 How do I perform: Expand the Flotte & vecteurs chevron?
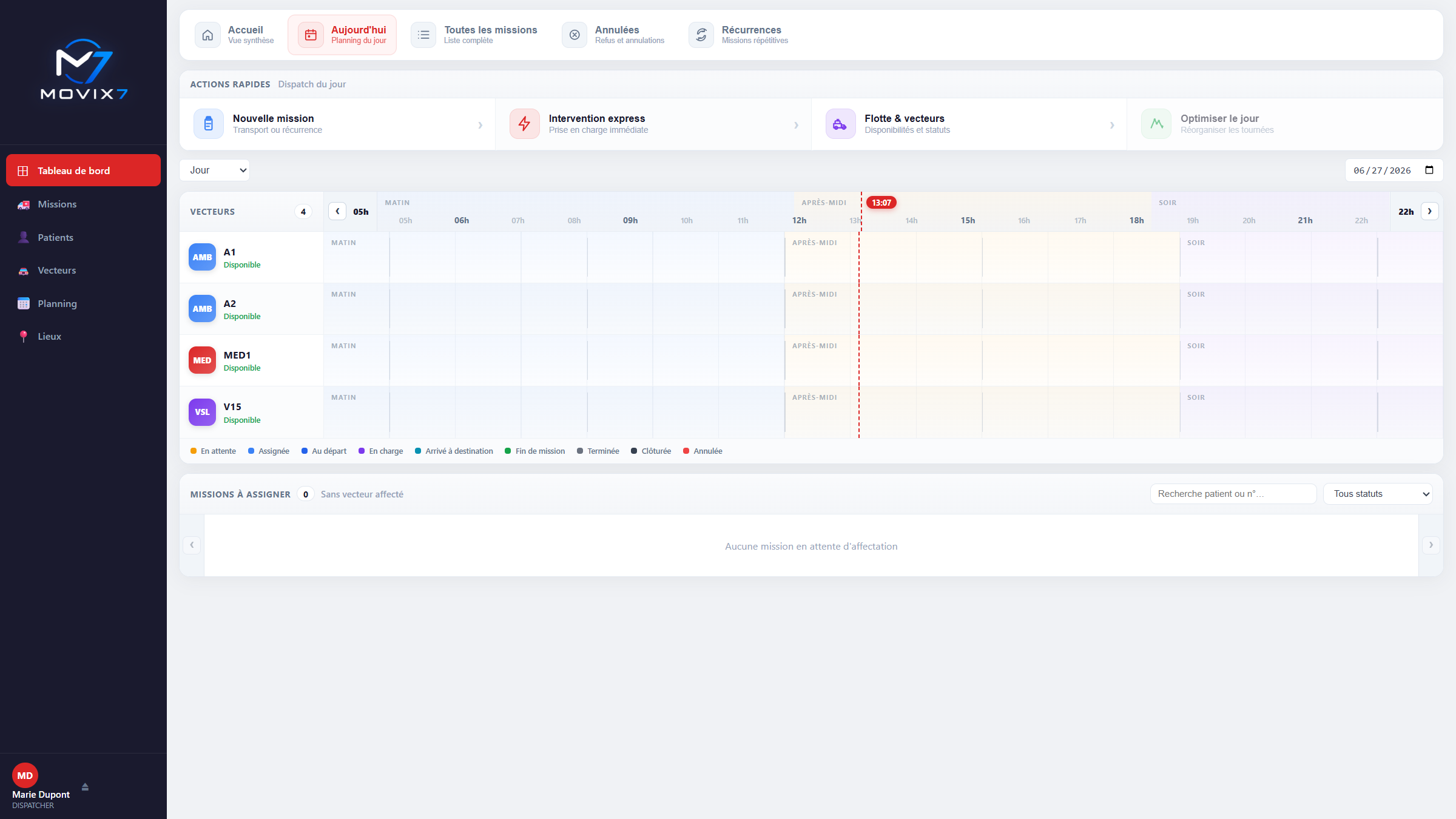(1112, 125)
